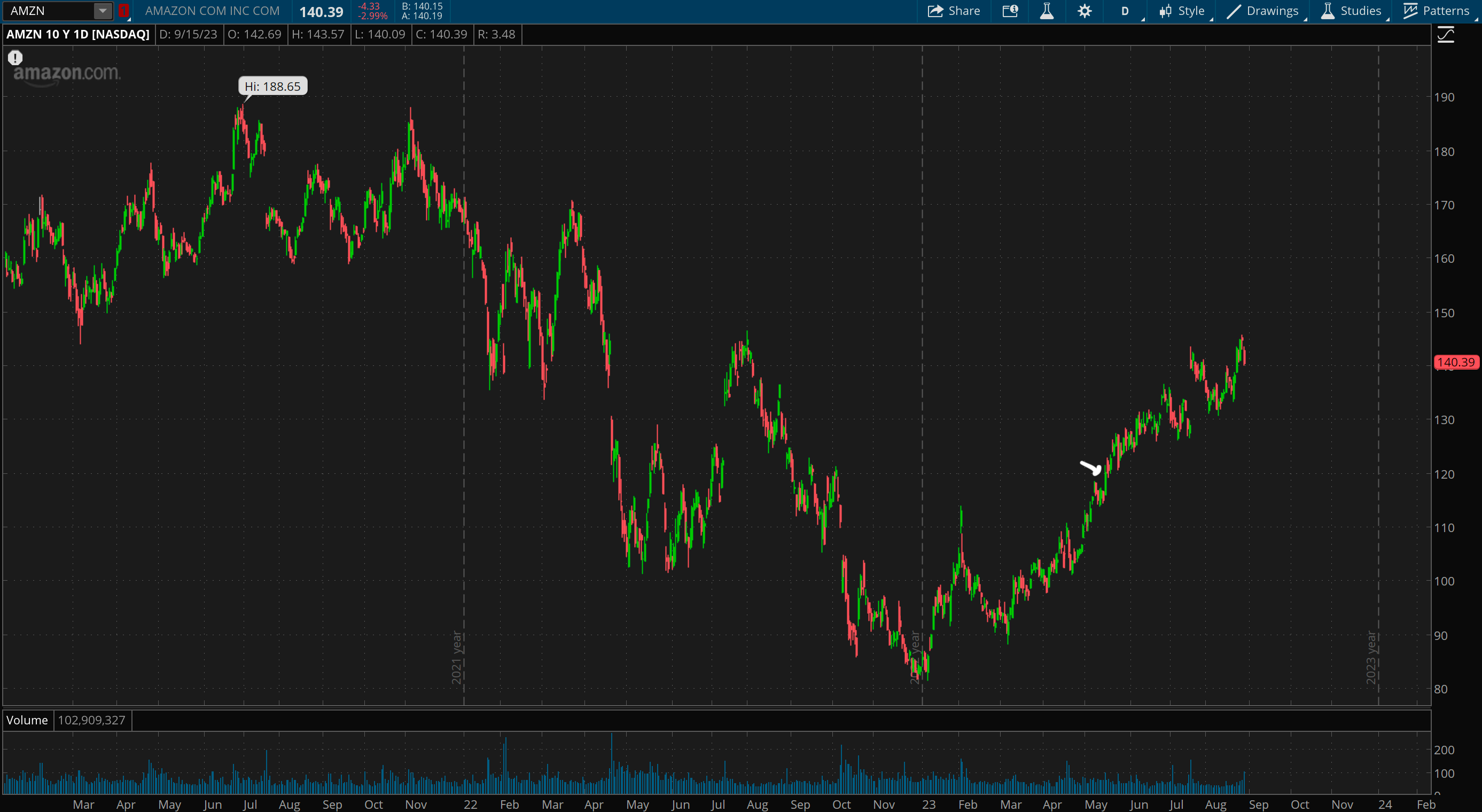1482x812 pixels.
Task: Click the Volume study label
Action: 27,720
